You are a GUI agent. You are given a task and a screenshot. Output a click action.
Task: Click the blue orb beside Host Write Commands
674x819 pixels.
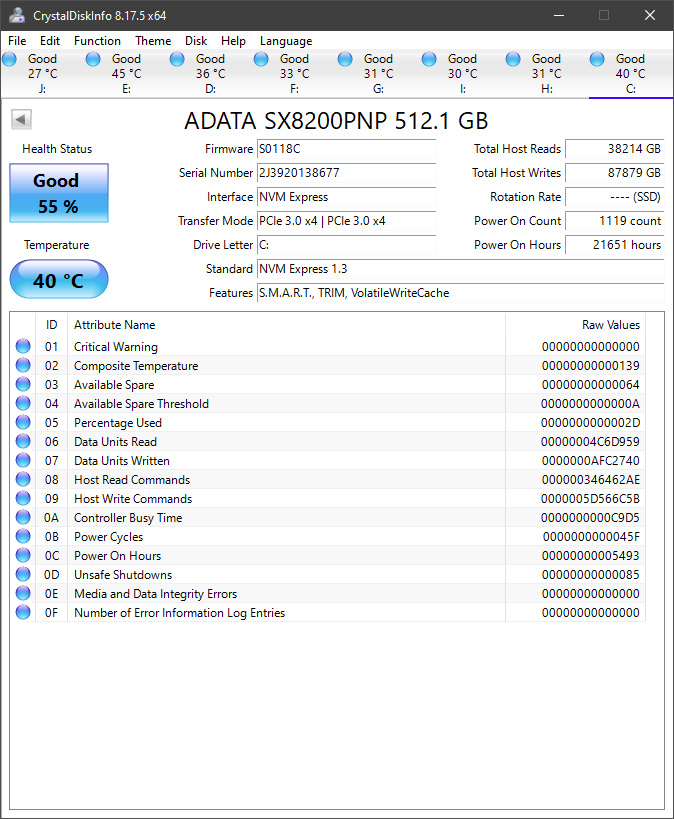click(x=23, y=498)
